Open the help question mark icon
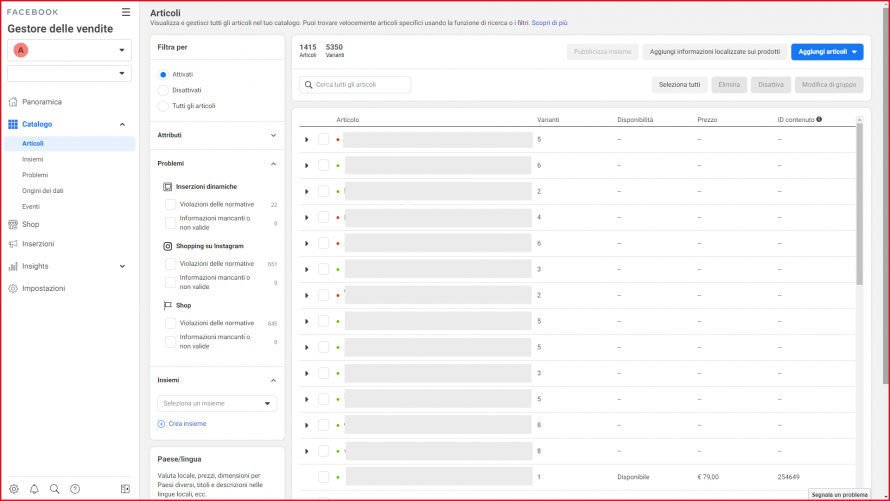The image size is (890, 501). point(75,489)
